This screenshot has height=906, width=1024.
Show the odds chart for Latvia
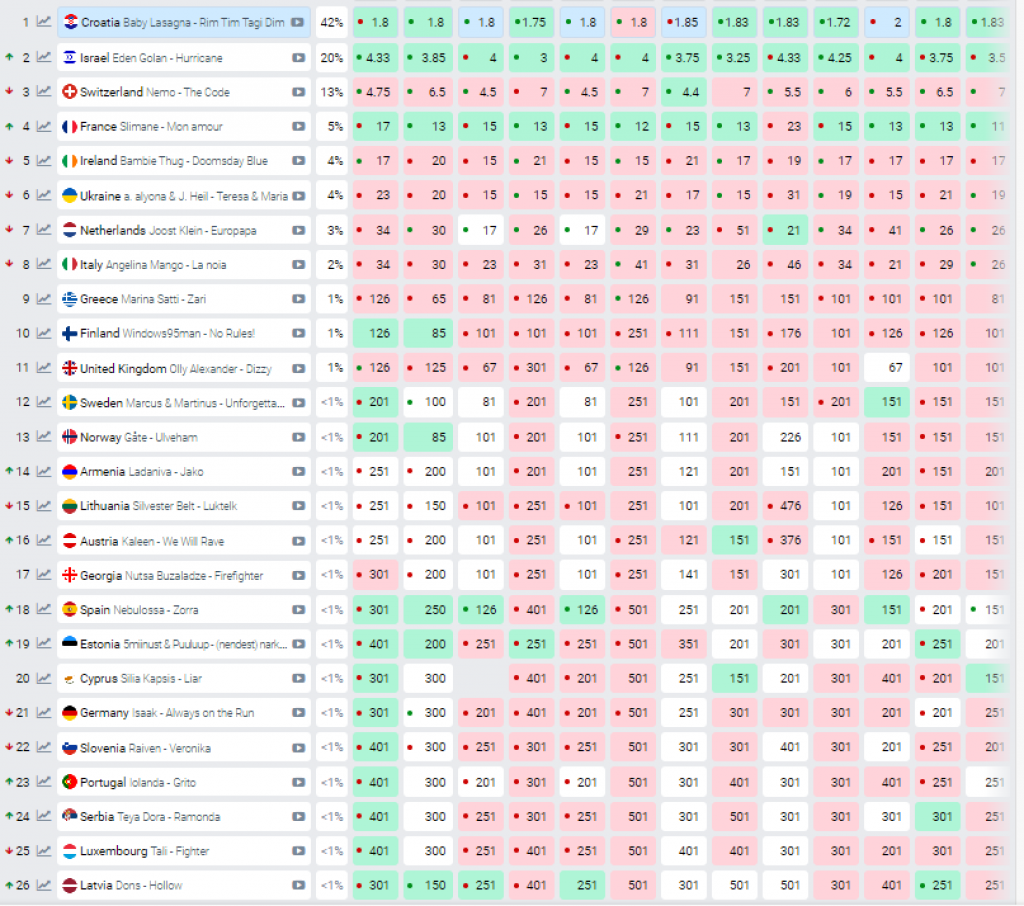coord(43,885)
